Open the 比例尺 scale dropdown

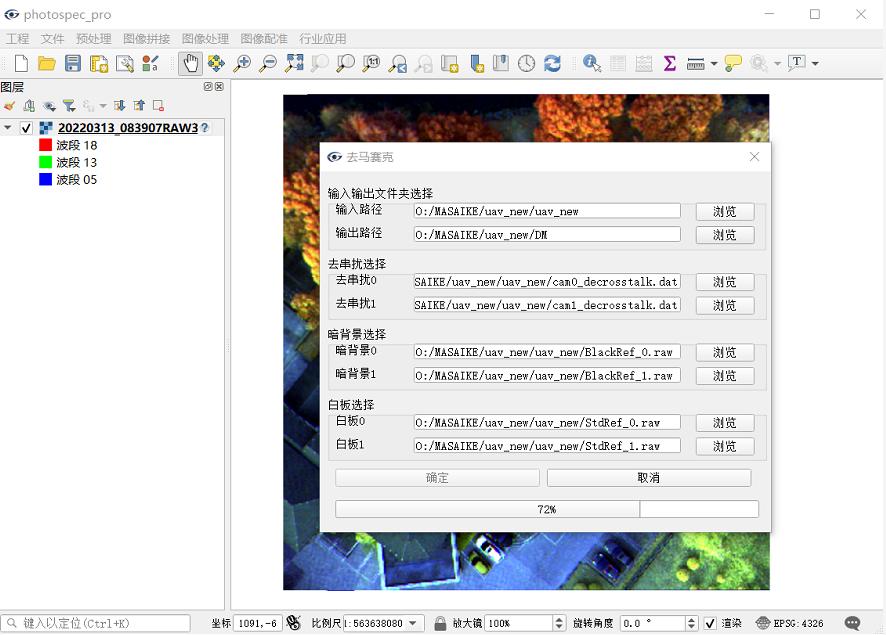pos(413,623)
